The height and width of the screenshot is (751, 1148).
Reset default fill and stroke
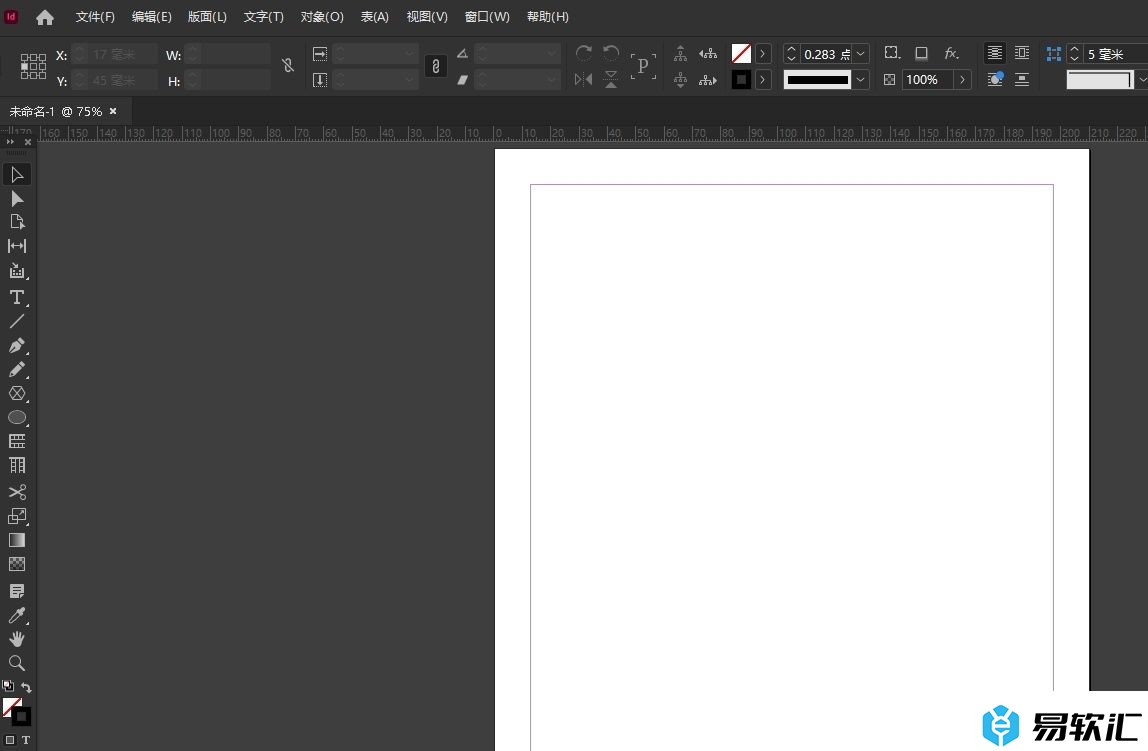(8, 687)
